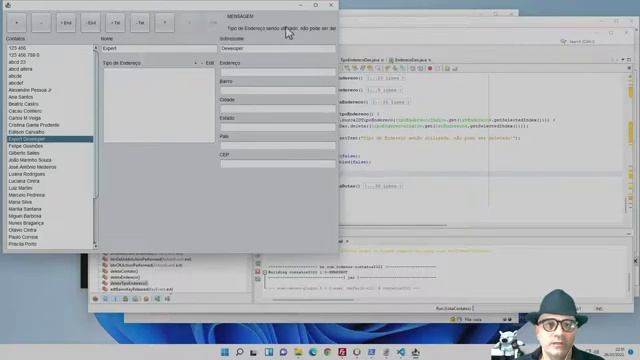The width and height of the screenshot is (640, 360).
Task: Click the Cidade input field
Action: [x=278, y=109]
